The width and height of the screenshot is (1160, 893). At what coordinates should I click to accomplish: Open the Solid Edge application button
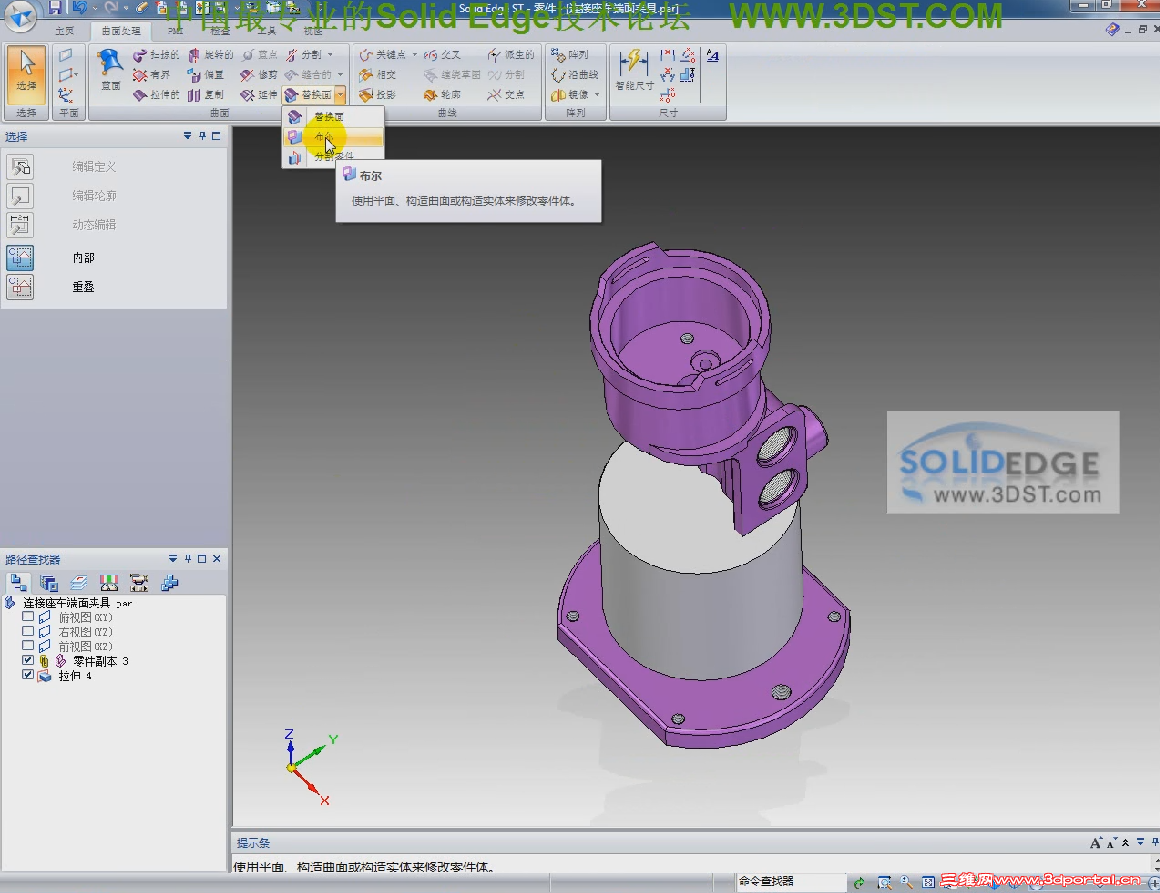tap(19, 16)
